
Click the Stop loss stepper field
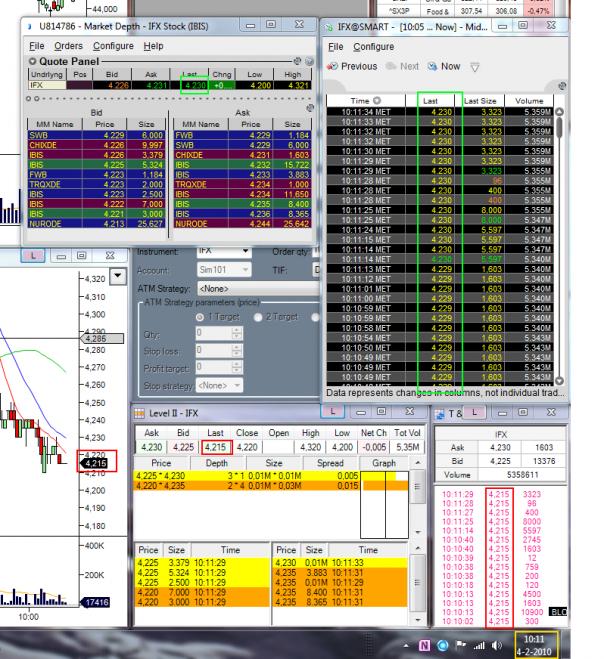219,351
